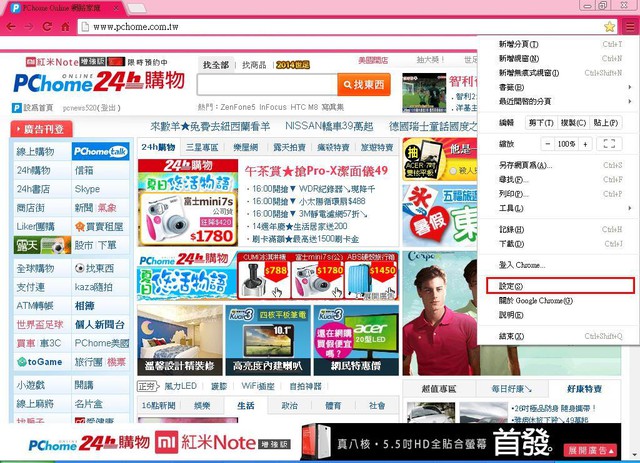Click the toGame logo link

click(40, 362)
